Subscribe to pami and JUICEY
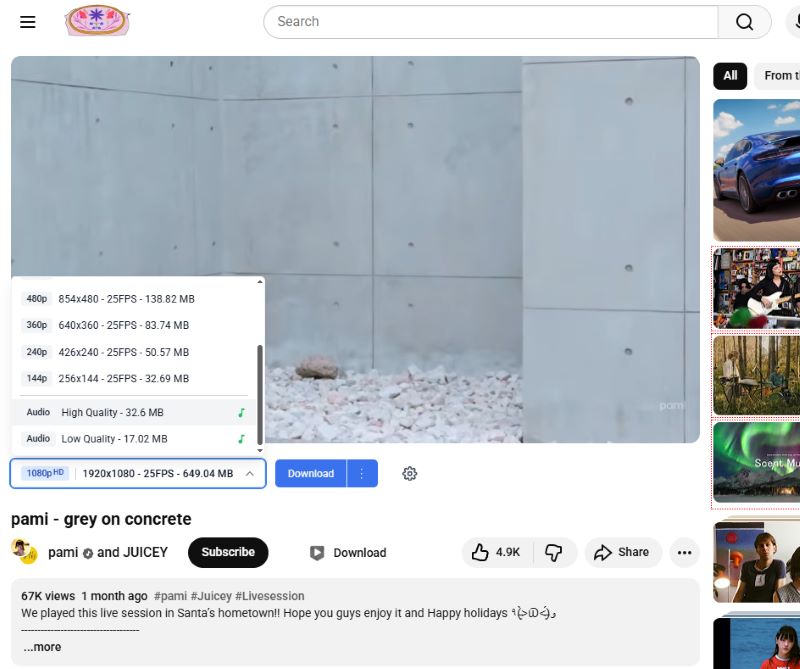The height and width of the screenshot is (669, 800). click(228, 552)
